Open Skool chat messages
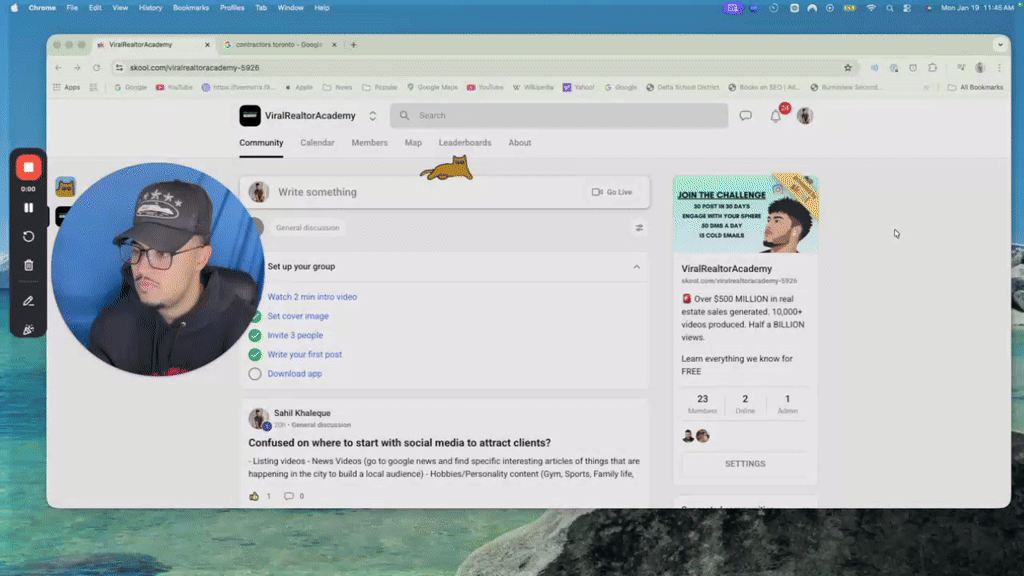Viewport: 1024px width, 576px height. (746, 115)
